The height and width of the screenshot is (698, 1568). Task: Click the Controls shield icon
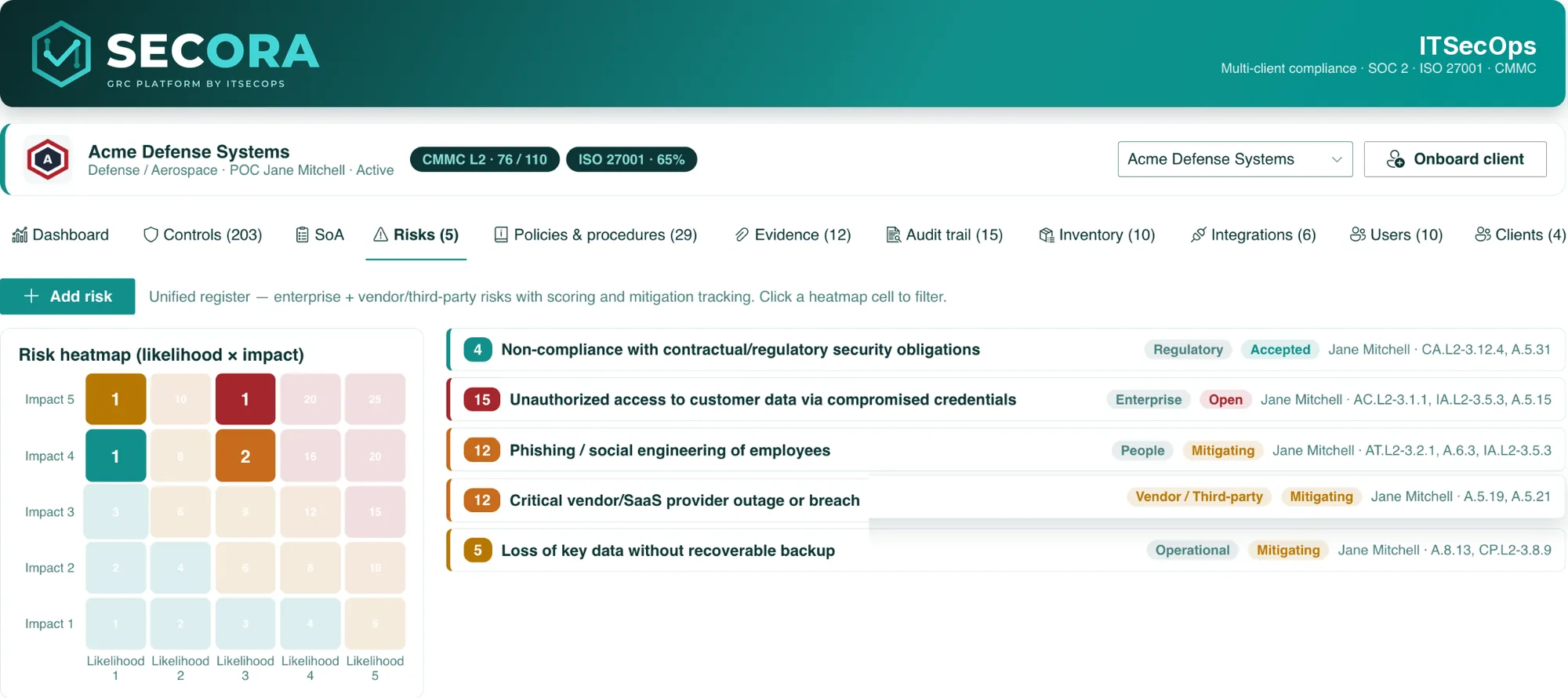(x=151, y=234)
